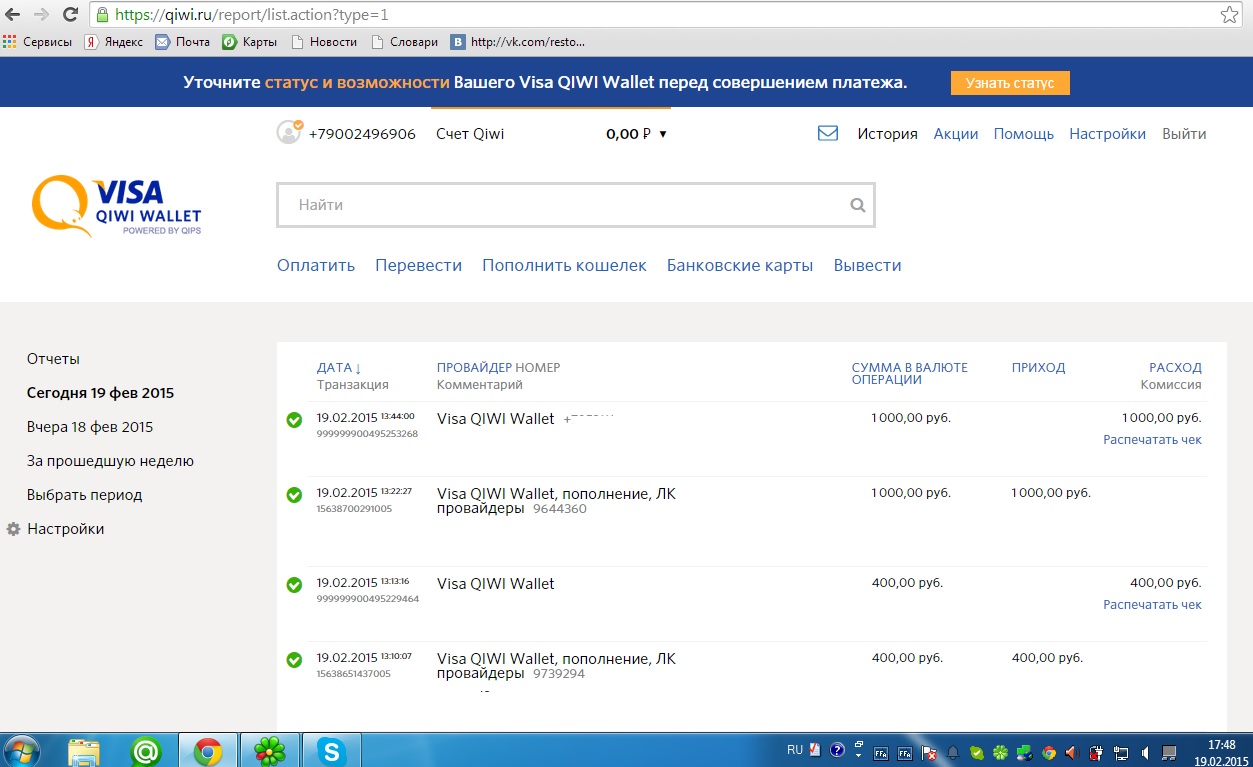Sort by the ДАТА column header
The image size is (1253, 767).
click(339, 367)
